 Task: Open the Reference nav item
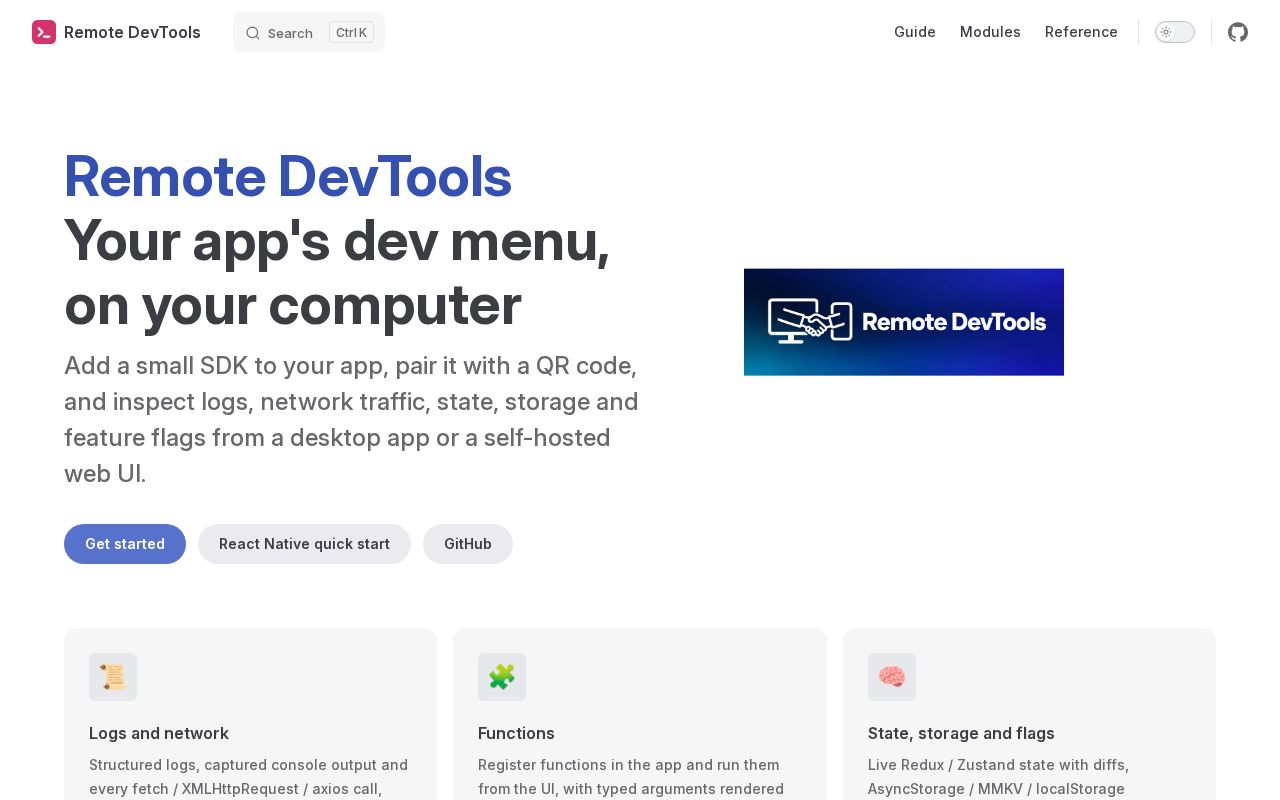pyautogui.click(x=1081, y=32)
